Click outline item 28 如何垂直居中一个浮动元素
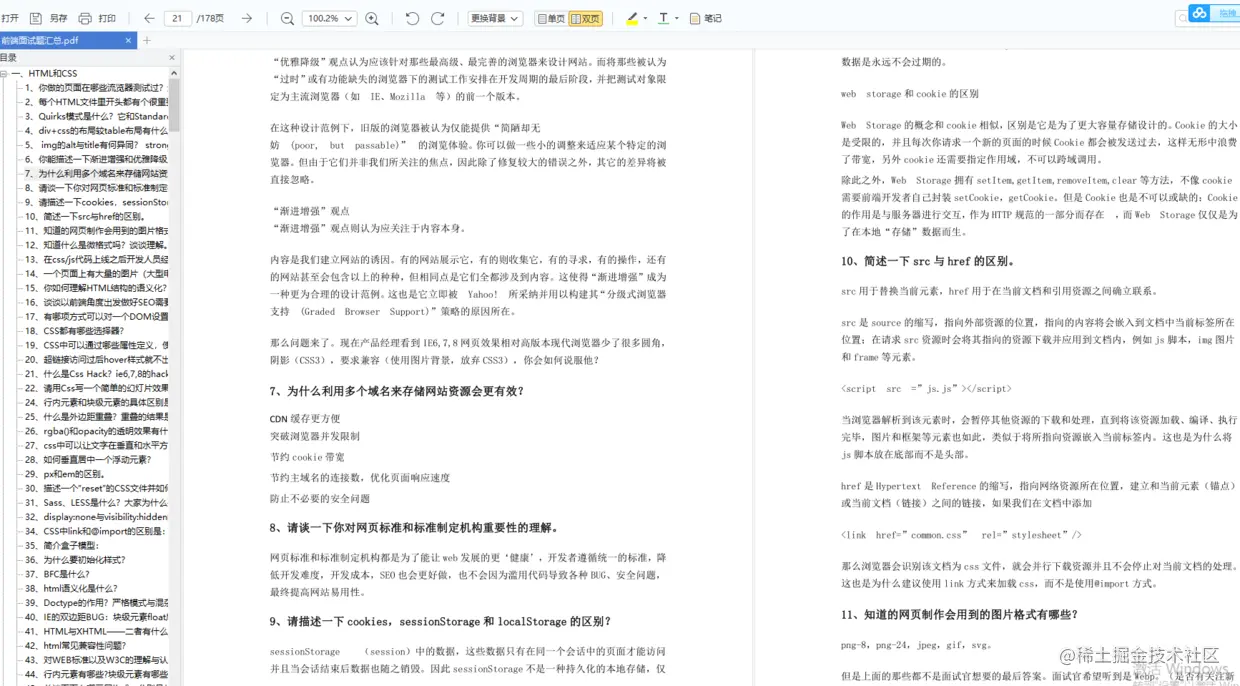The width and height of the screenshot is (1240, 686). 88,460
